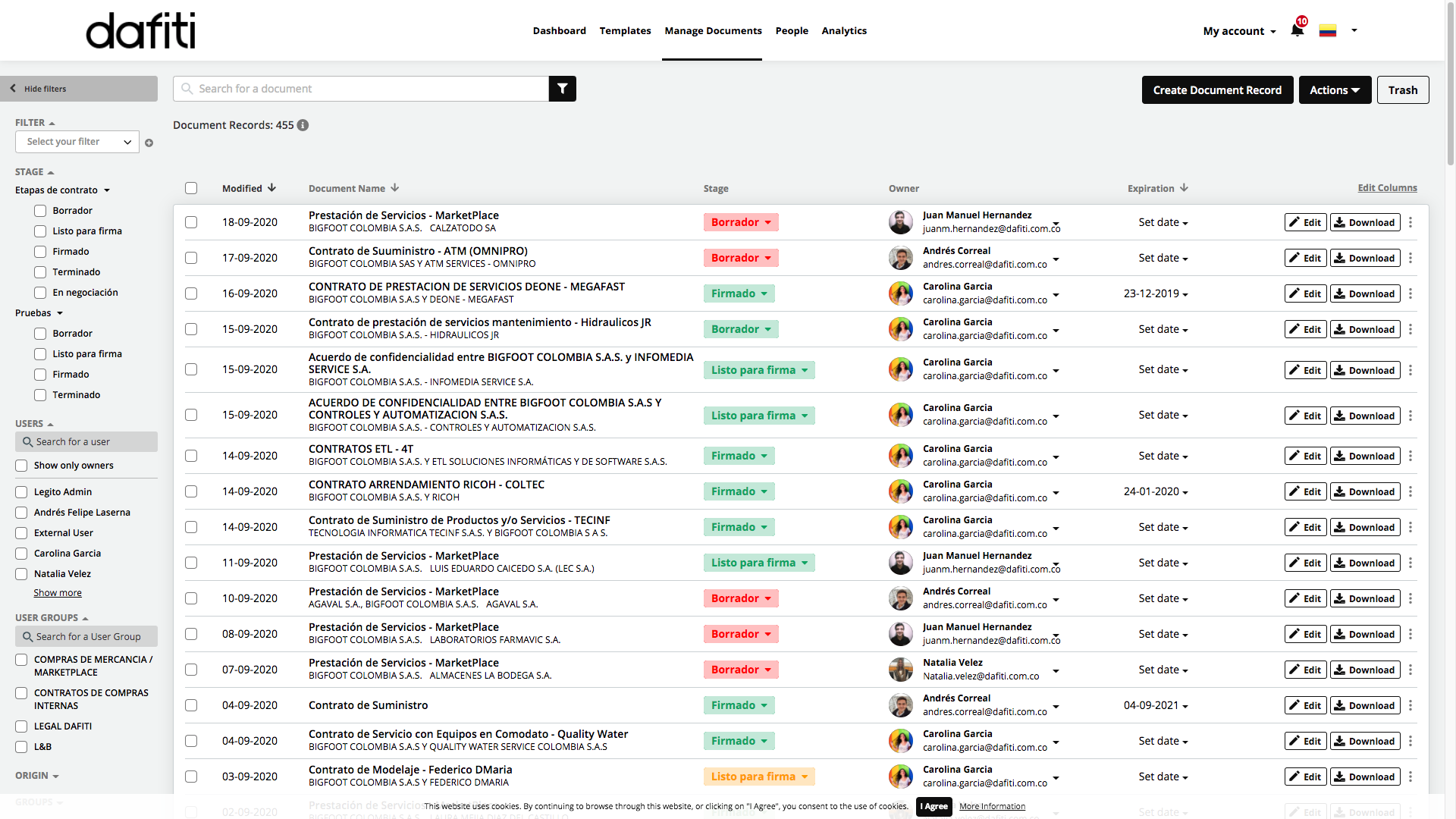This screenshot has height=819, width=1456.
Task: Open kebab menu for CONTRATOS ETL - 4T row
Action: pos(1410,456)
